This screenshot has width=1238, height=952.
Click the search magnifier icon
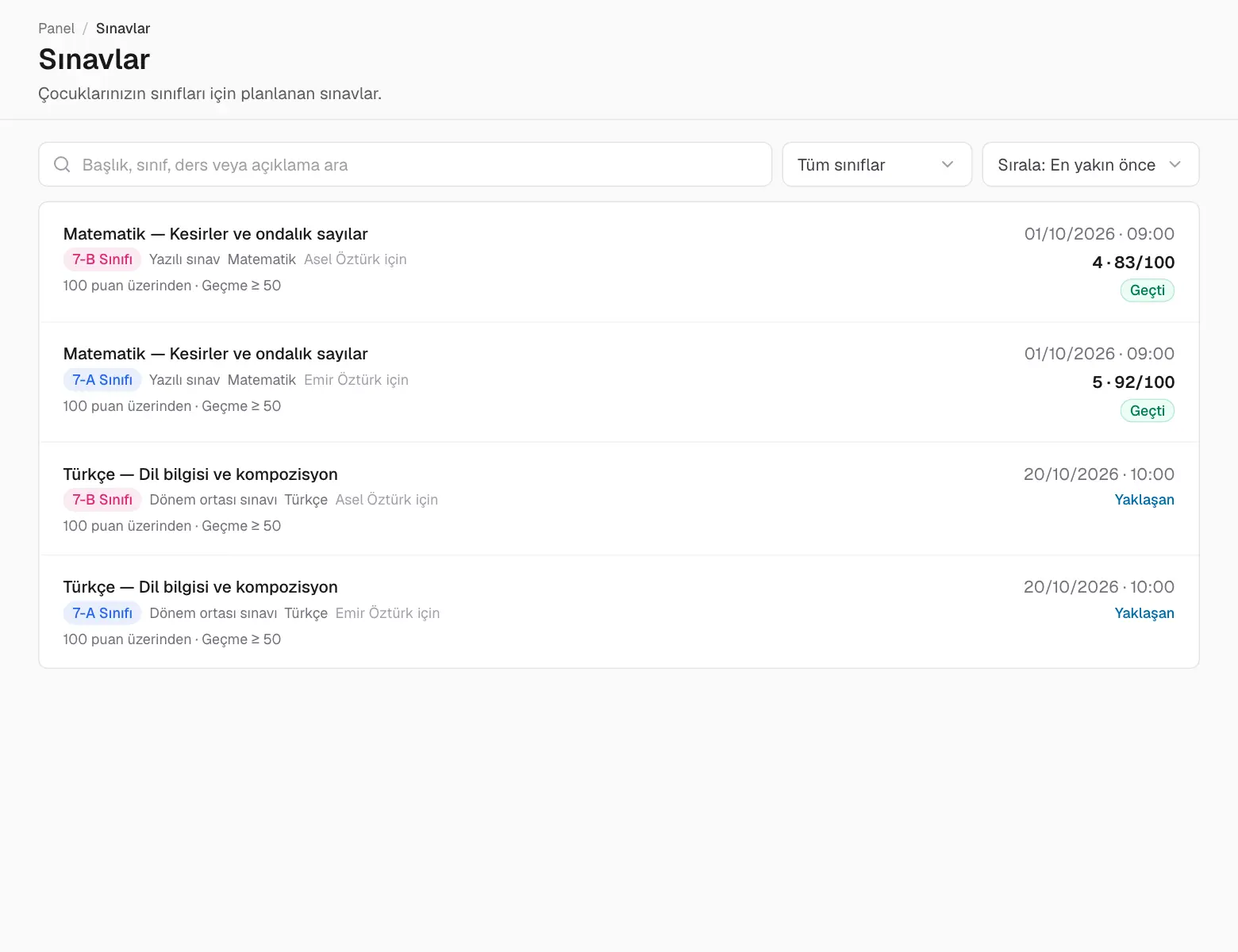pyautogui.click(x=62, y=165)
